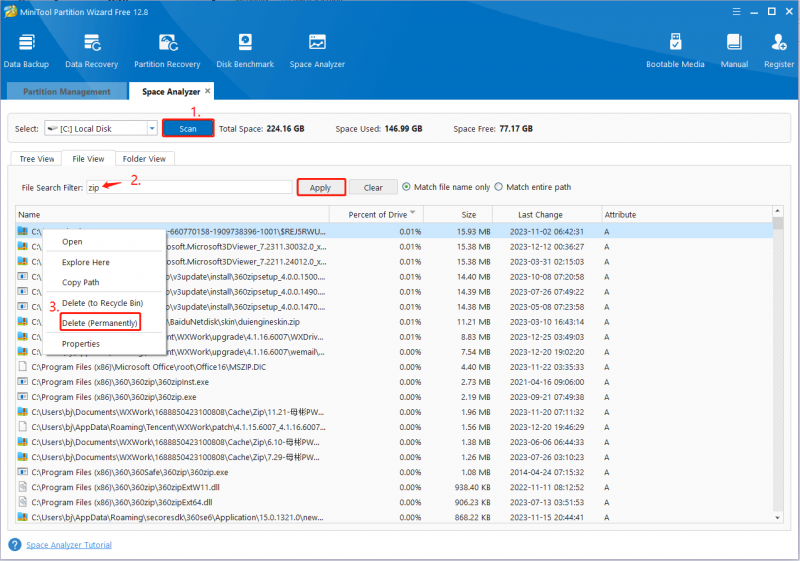Viewport: 800px width, 561px height.
Task: Click the scroll-down arrow of the file list
Action: tap(778, 518)
